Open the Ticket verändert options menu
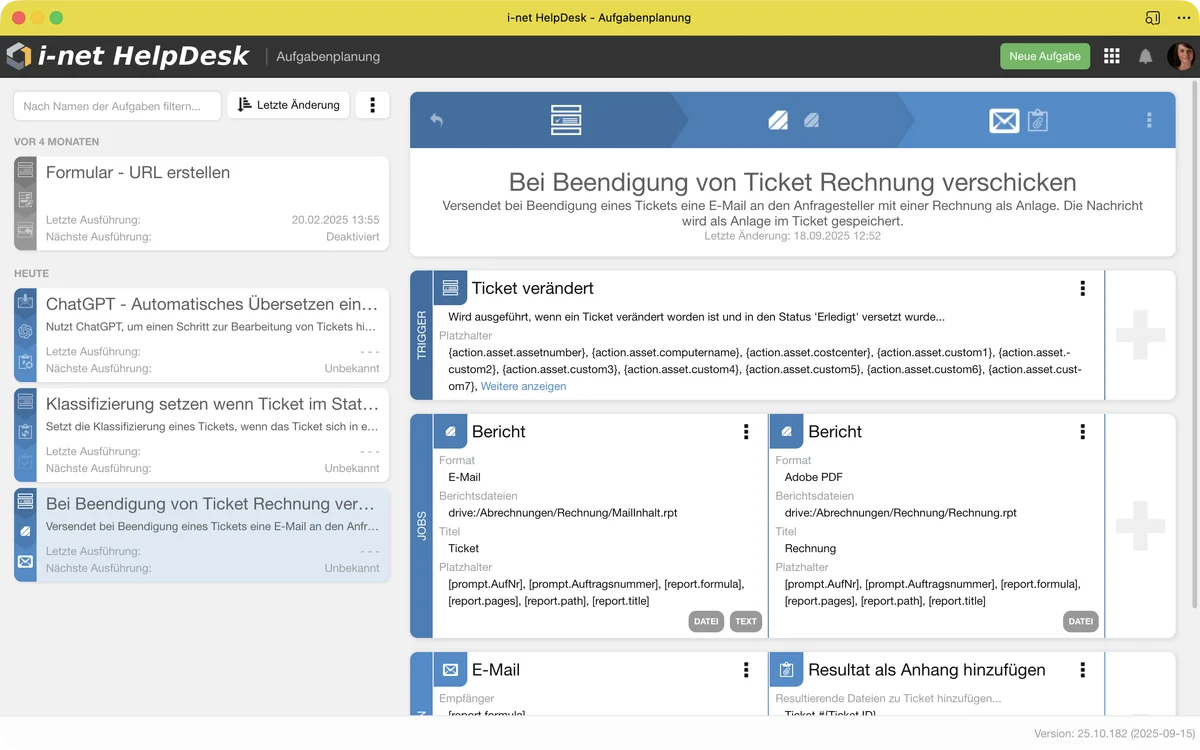Screen dimensions: 1200x750 1082,288
